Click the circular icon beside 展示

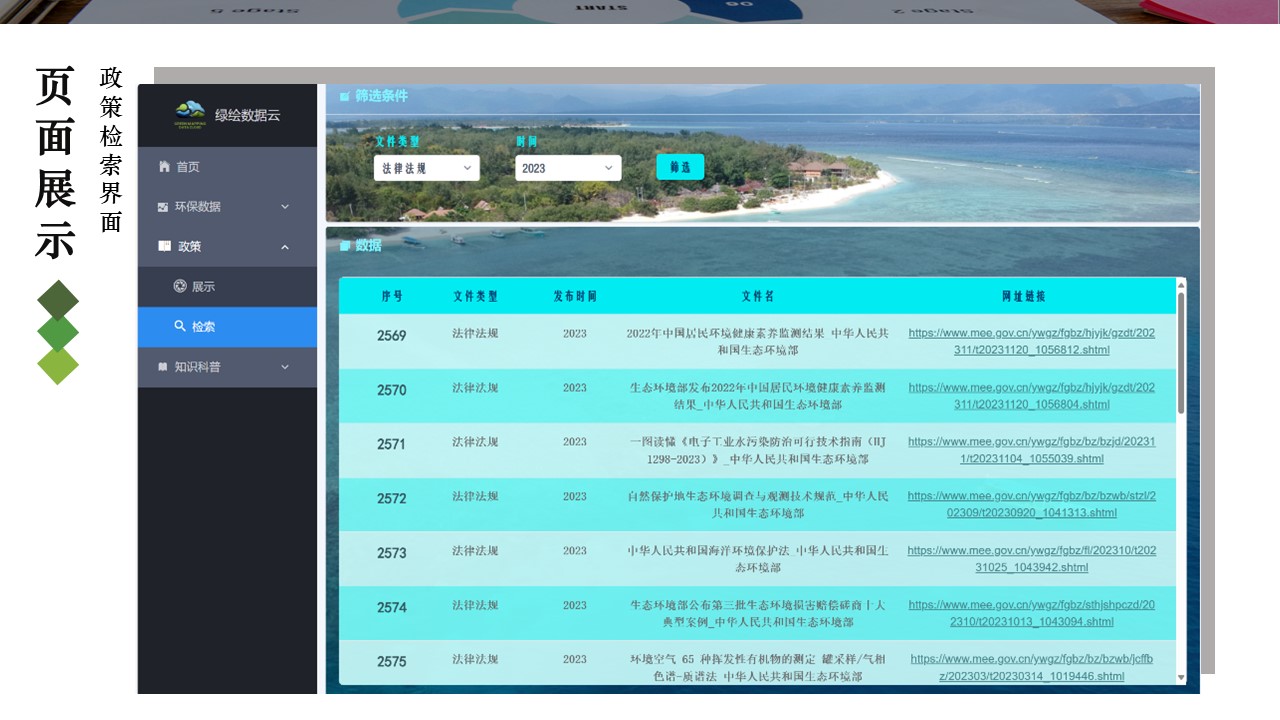[x=180, y=286]
